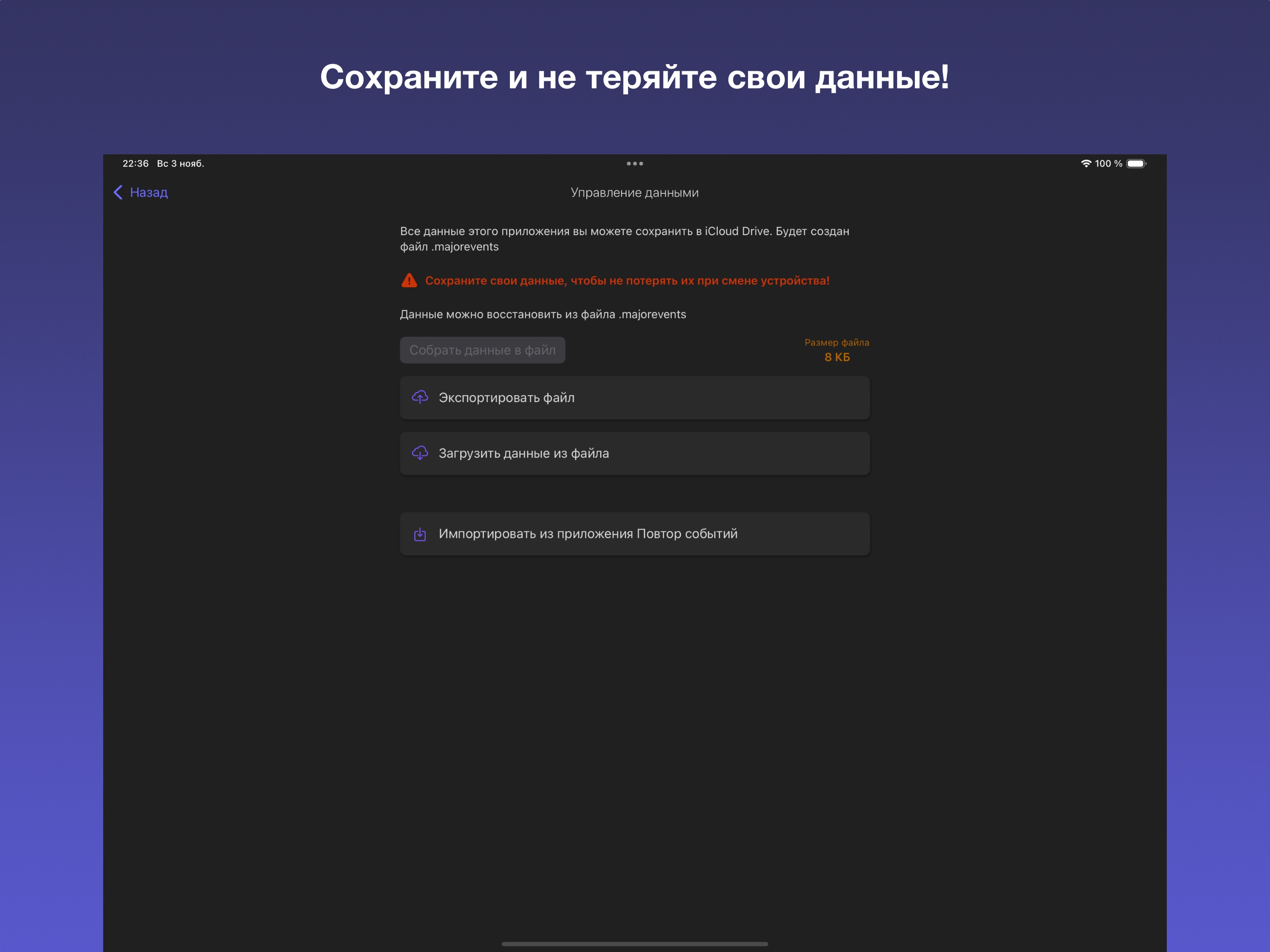Click the 100 % battery percentage
The width and height of the screenshot is (1270, 952).
[1108, 164]
